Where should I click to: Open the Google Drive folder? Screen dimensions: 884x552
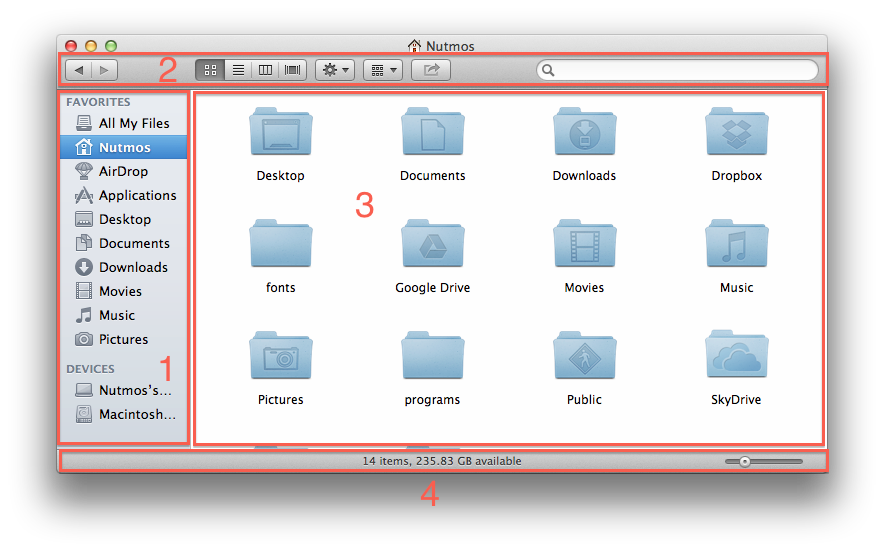[432, 246]
